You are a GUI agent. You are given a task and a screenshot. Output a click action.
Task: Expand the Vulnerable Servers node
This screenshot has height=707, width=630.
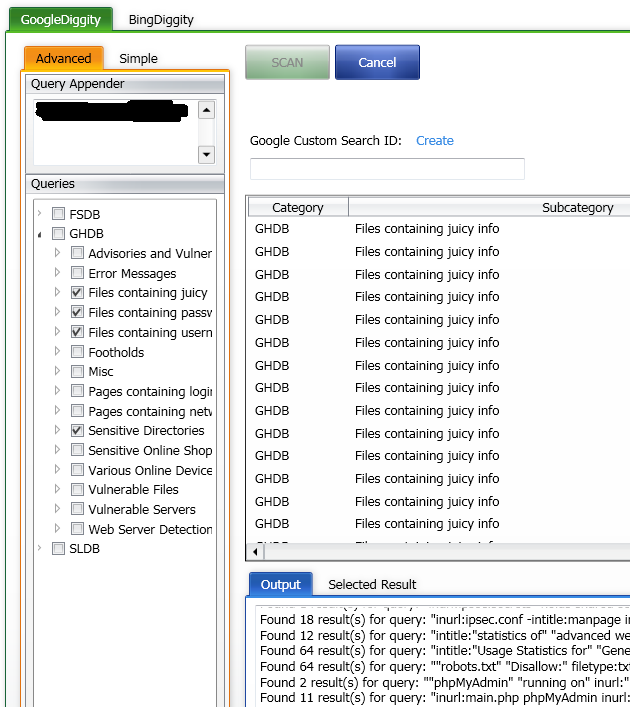click(57, 509)
